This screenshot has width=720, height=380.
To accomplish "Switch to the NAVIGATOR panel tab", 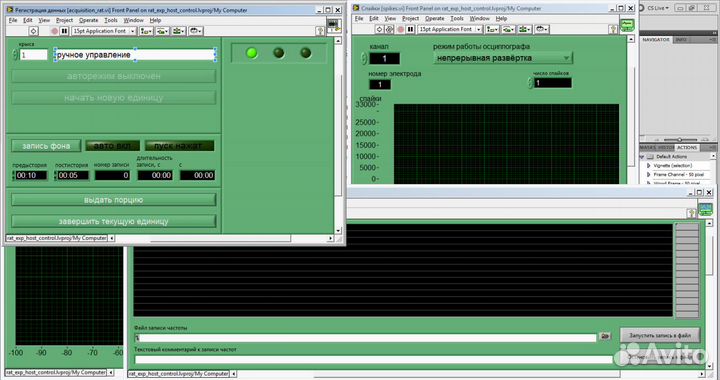I will pyautogui.click(x=656, y=40).
